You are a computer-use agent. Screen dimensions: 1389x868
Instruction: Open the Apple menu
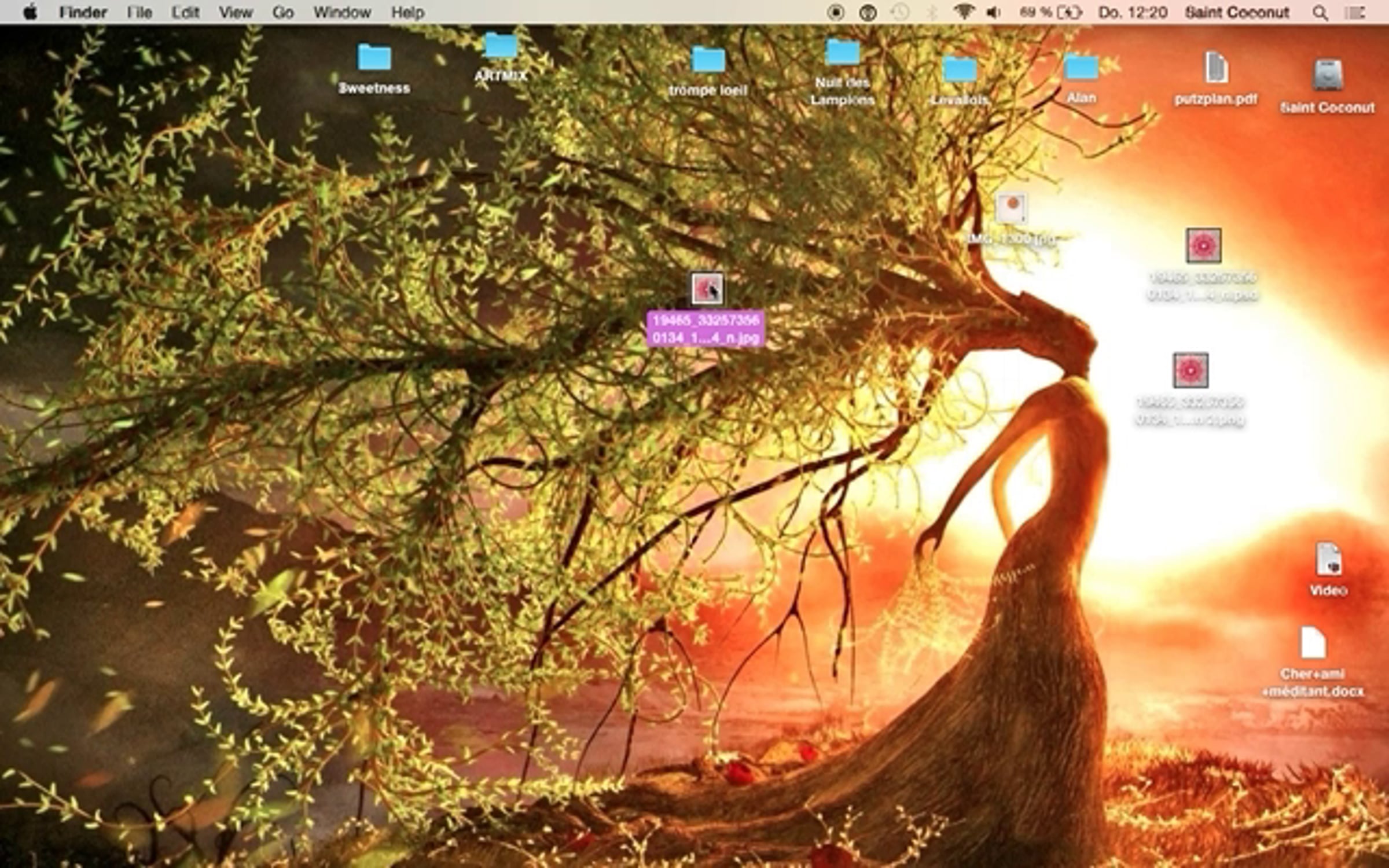coord(30,12)
